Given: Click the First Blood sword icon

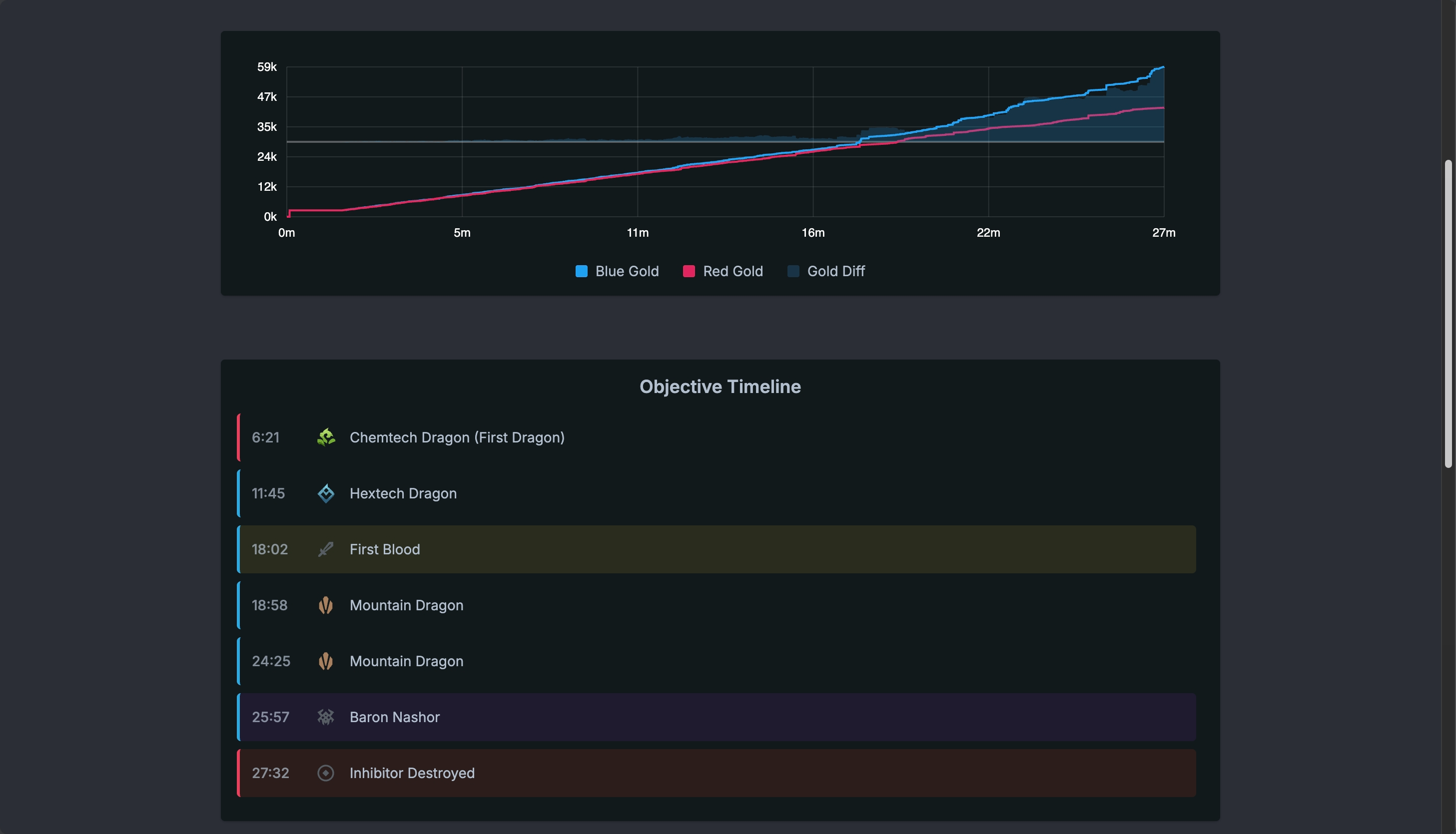Looking at the screenshot, I should [x=325, y=549].
